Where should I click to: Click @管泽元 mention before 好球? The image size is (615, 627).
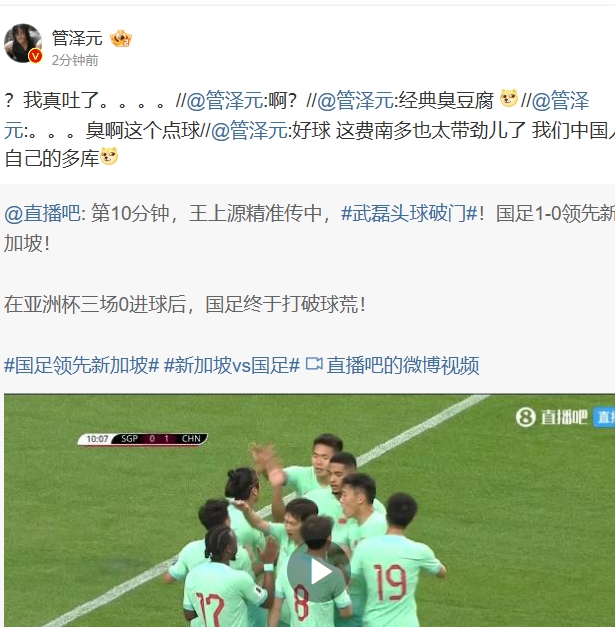click(249, 130)
